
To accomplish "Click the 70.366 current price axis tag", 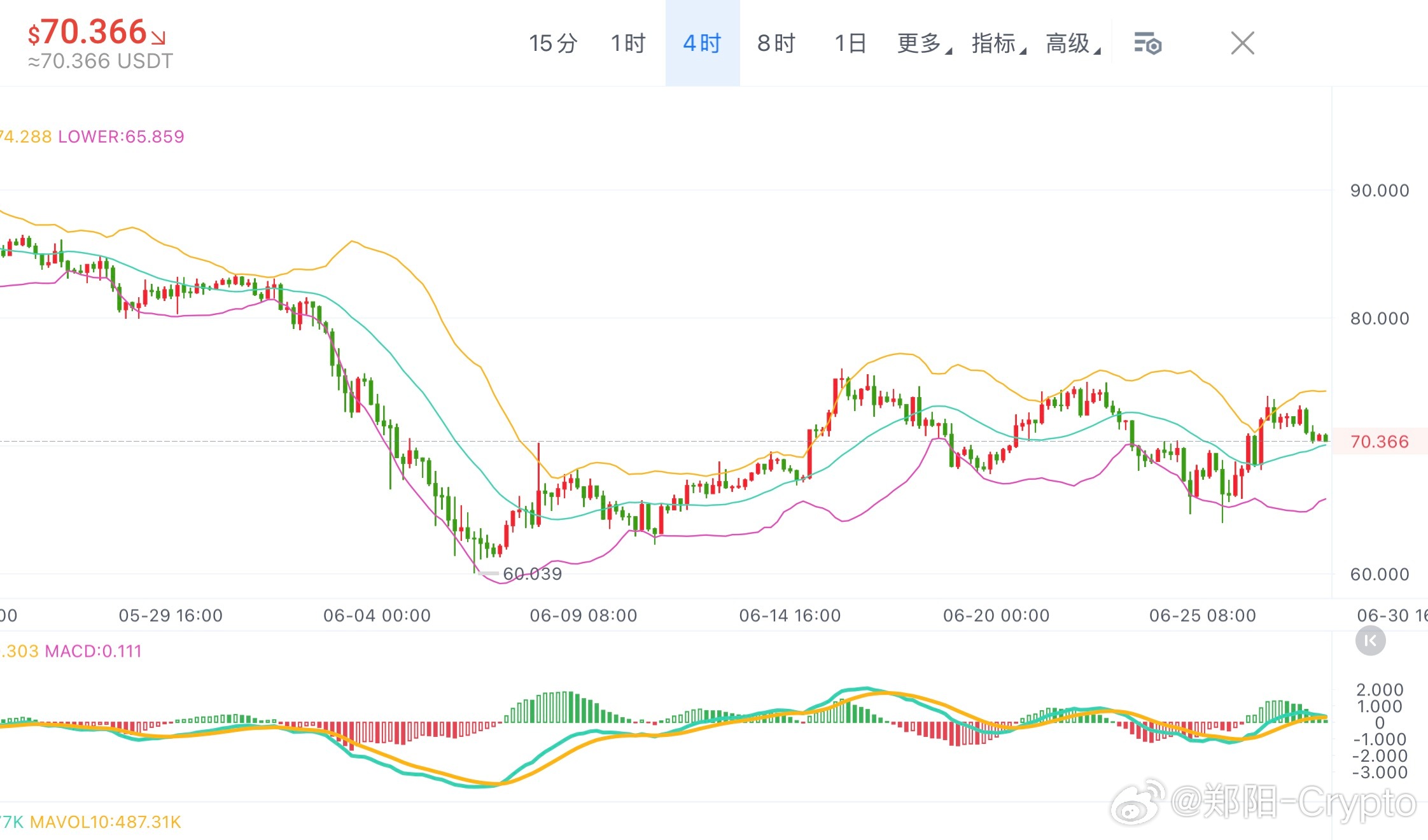I will click(1380, 441).
